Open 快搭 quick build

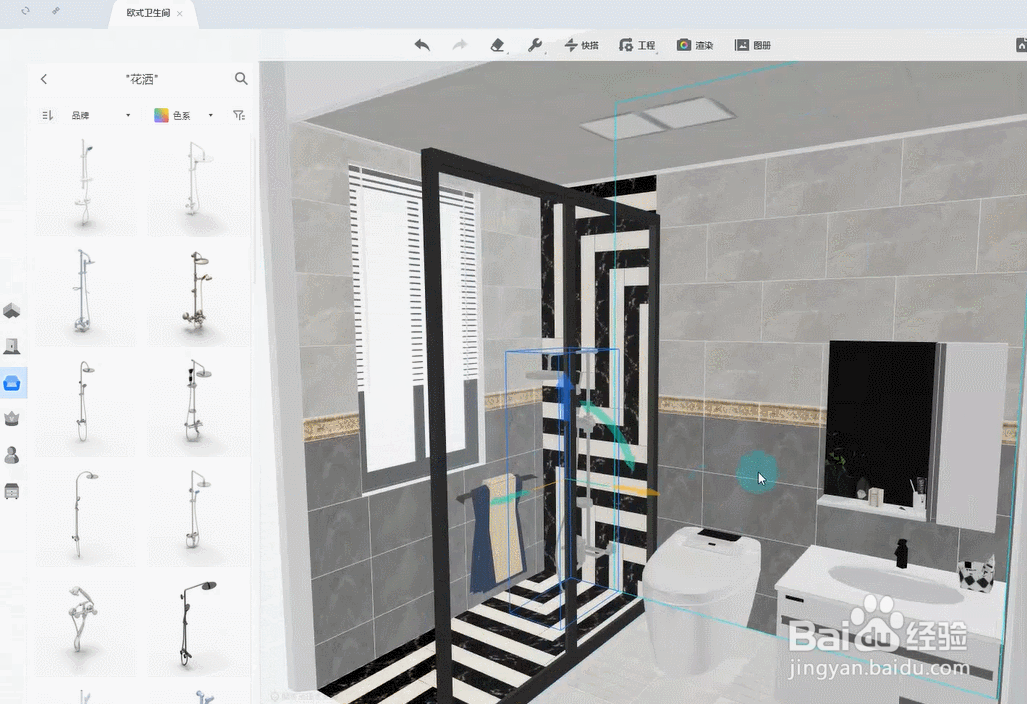[582, 45]
